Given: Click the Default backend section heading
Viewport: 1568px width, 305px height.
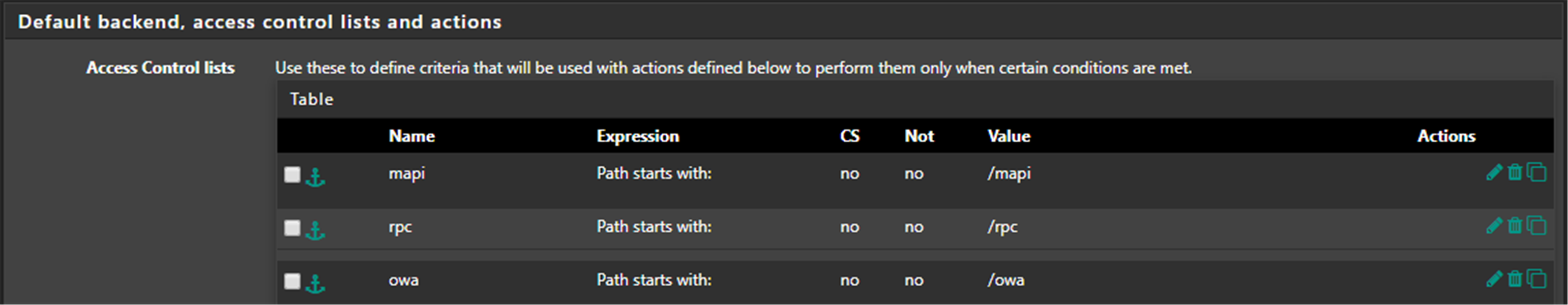Looking at the screenshot, I should point(259,22).
